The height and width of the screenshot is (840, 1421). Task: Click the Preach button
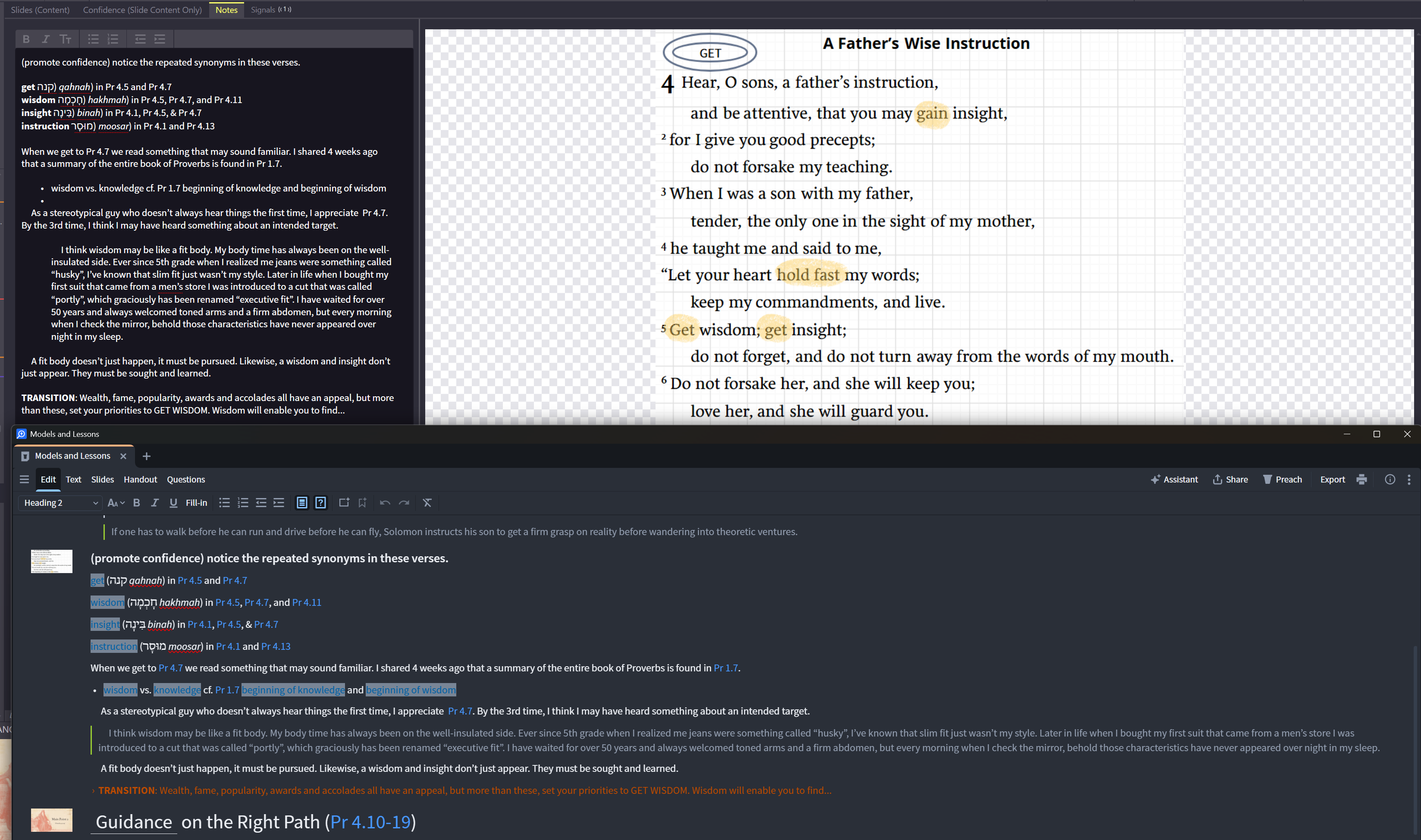click(x=1282, y=480)
